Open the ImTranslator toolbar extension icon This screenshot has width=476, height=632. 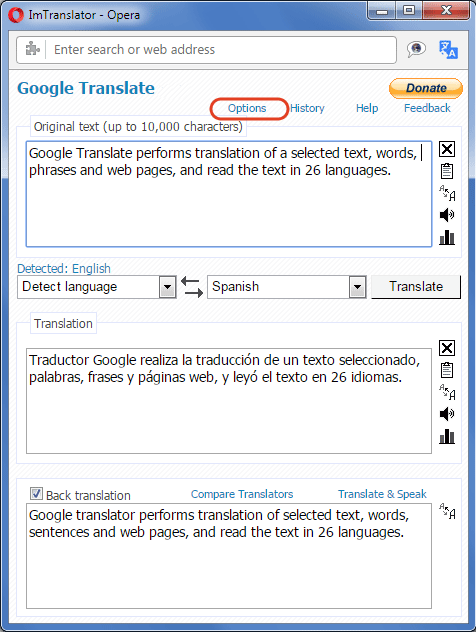pyautogui.click(x=448, y=50)
